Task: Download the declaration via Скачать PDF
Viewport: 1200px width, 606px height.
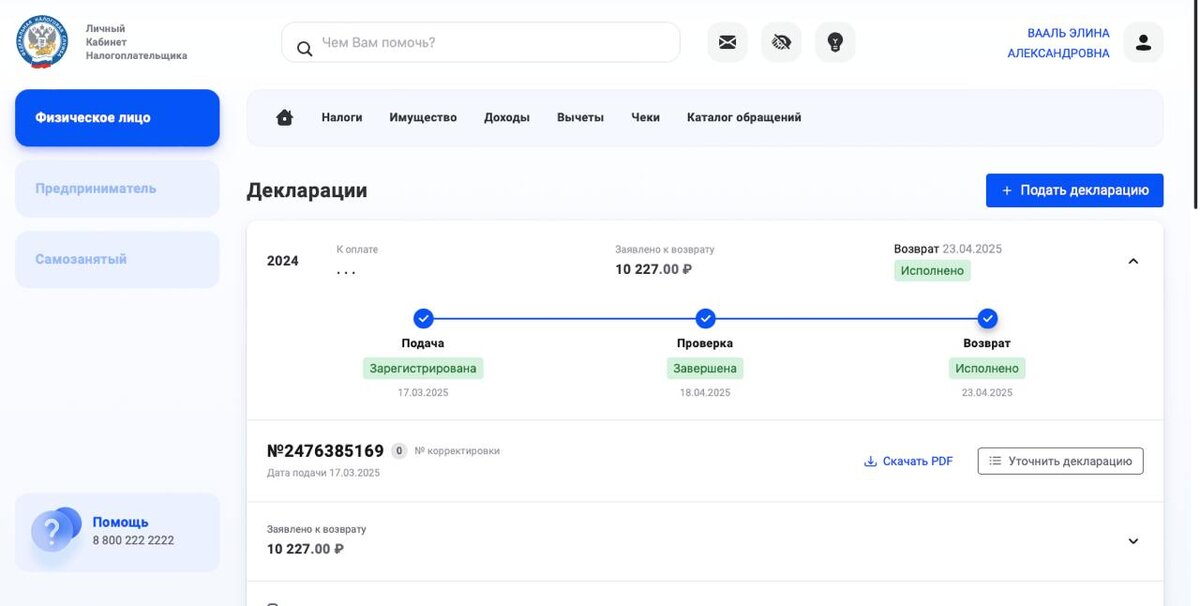Action: (x=908, y=461)
